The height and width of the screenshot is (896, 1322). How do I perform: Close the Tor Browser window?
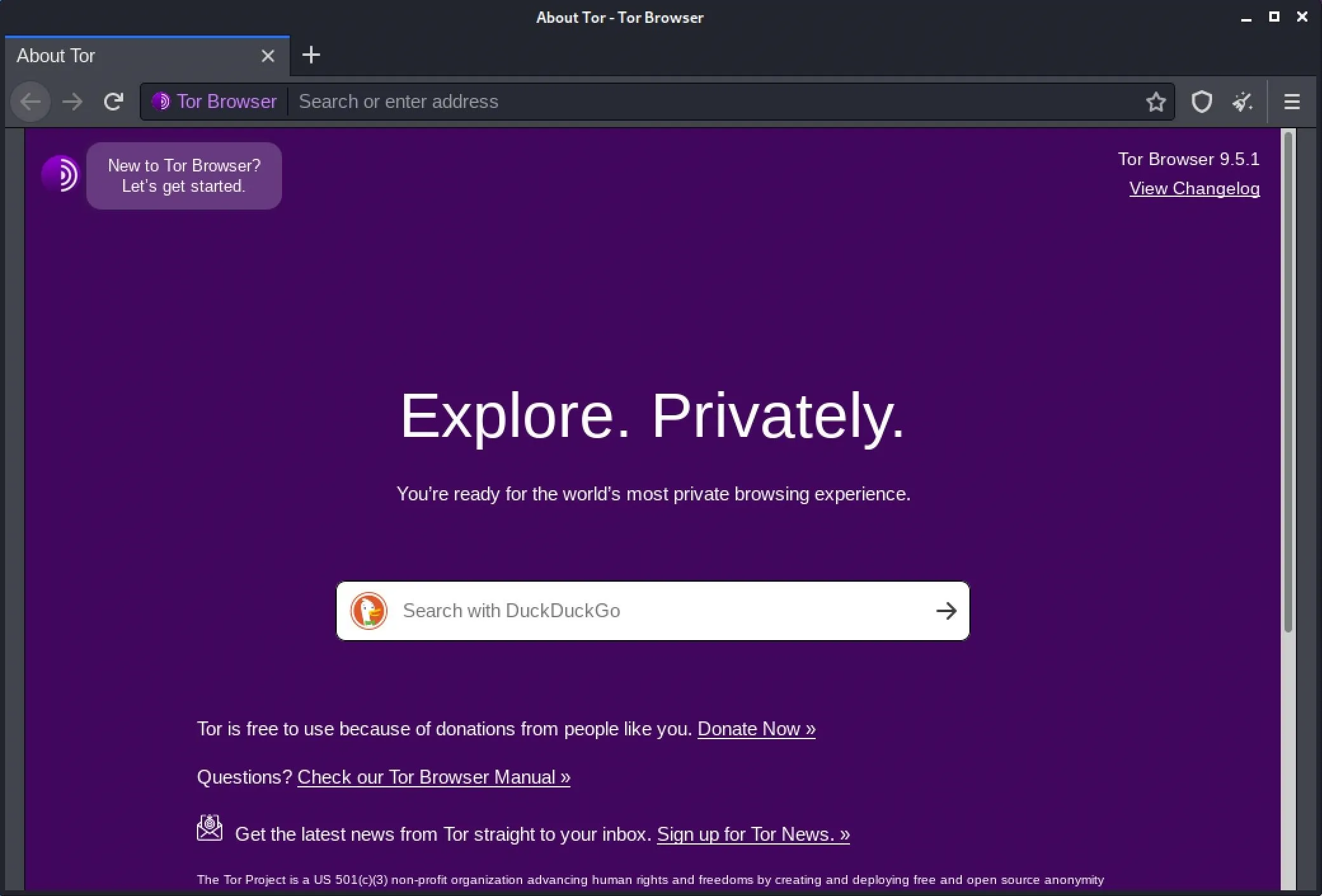(x=1302, y=17)
